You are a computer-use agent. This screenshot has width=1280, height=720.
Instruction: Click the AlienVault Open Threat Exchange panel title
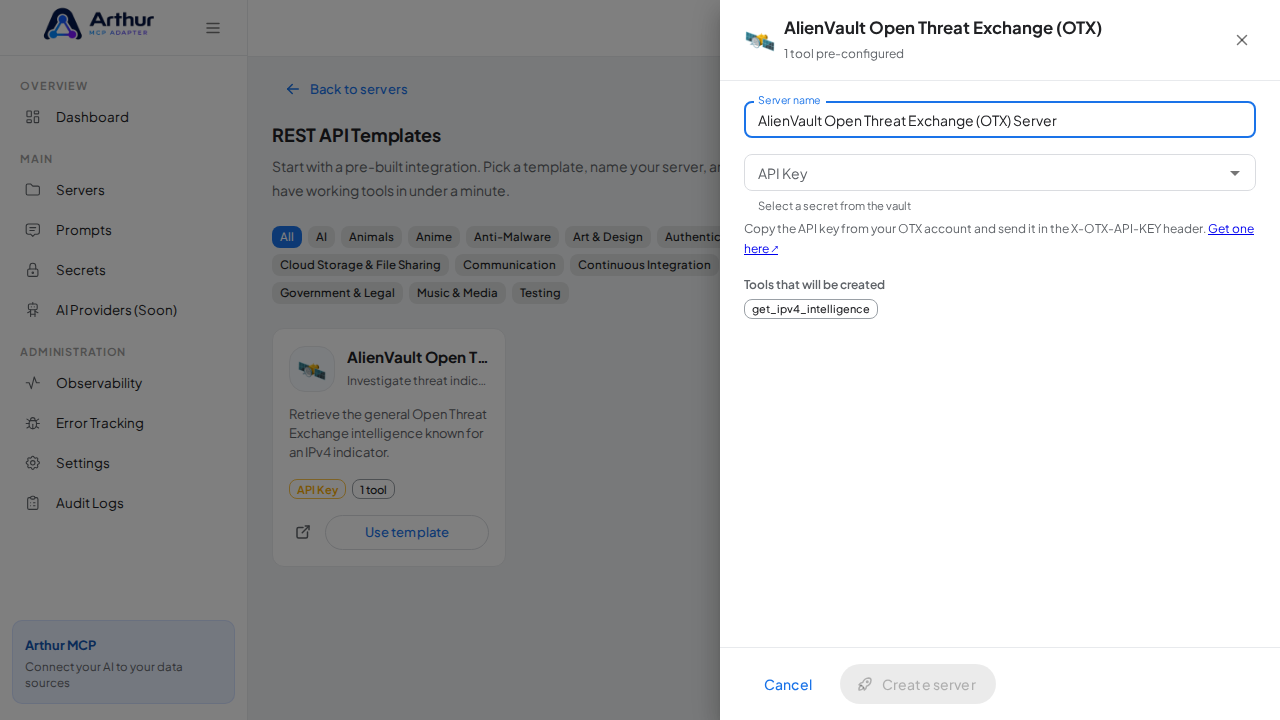pos(943,28)
